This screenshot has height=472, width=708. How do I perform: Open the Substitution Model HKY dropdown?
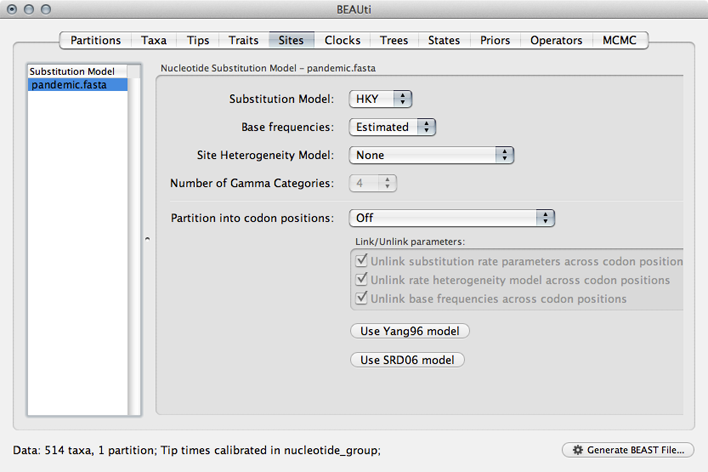381,99
